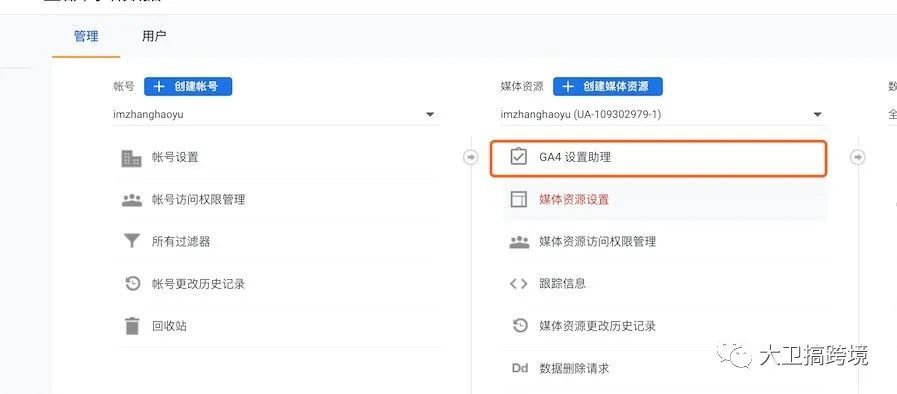Image resolution: width=897 pixels, height=394 pixels.
Task: Click the 帐号设置 building icon
Action: [x=132, y=158]
